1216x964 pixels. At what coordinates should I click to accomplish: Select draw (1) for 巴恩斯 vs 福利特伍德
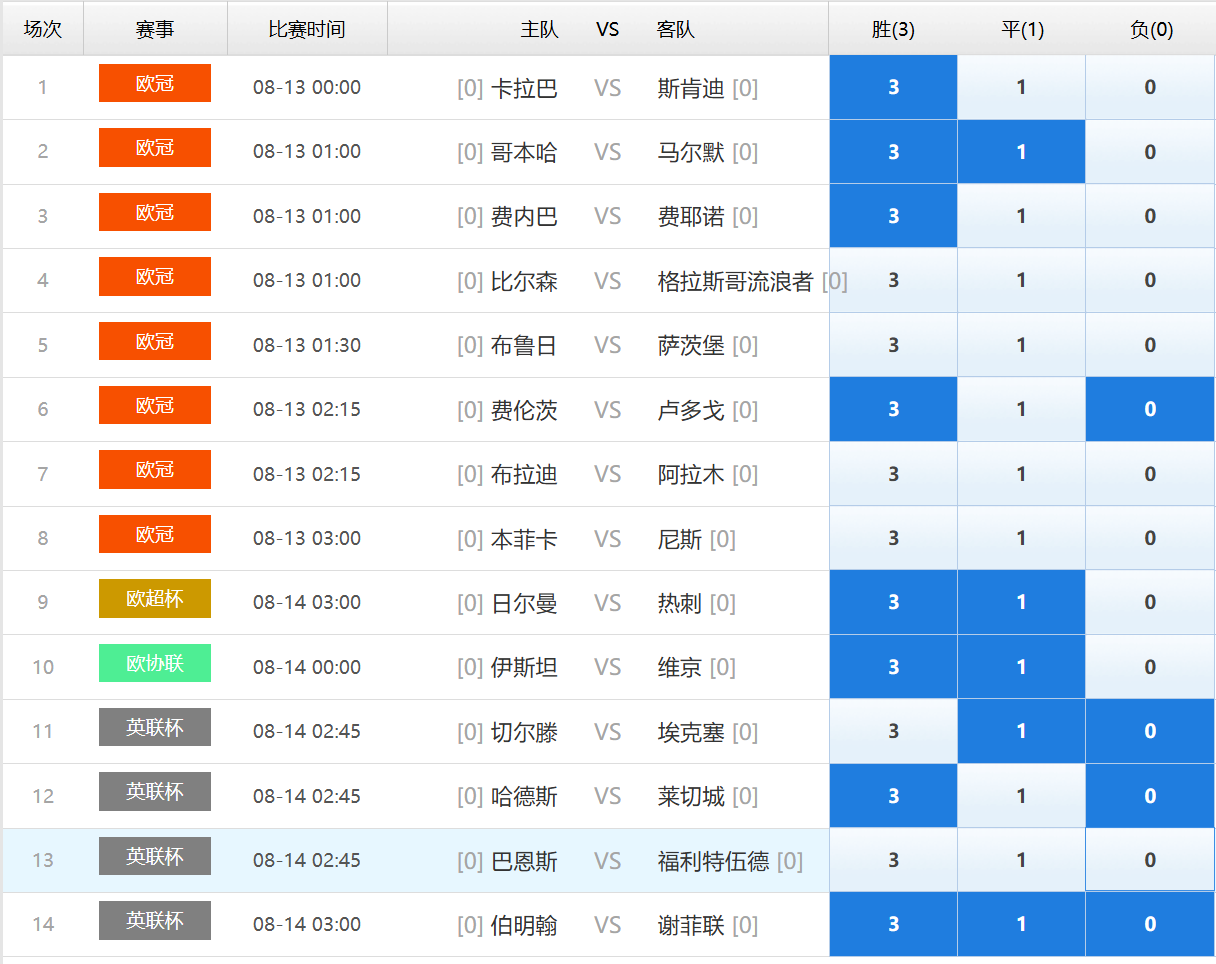tap(1021, 860)
